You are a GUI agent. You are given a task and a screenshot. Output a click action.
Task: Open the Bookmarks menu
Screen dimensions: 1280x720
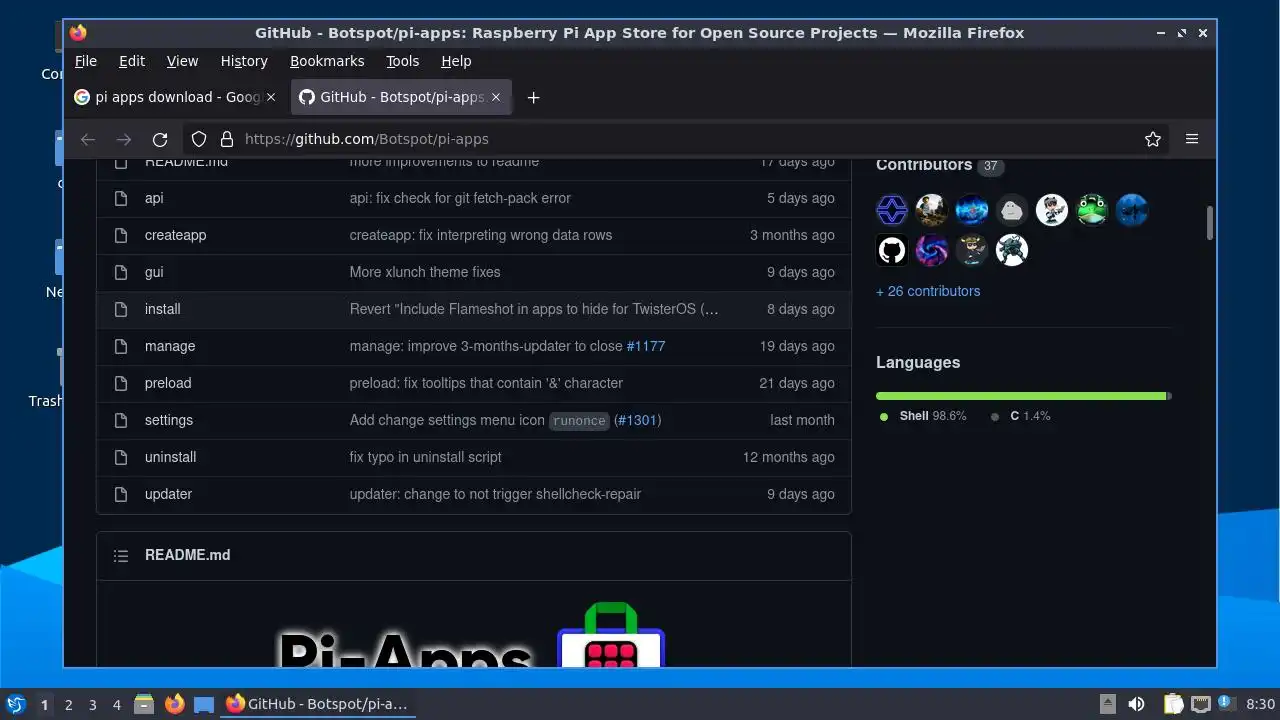(x=327, y=61)
